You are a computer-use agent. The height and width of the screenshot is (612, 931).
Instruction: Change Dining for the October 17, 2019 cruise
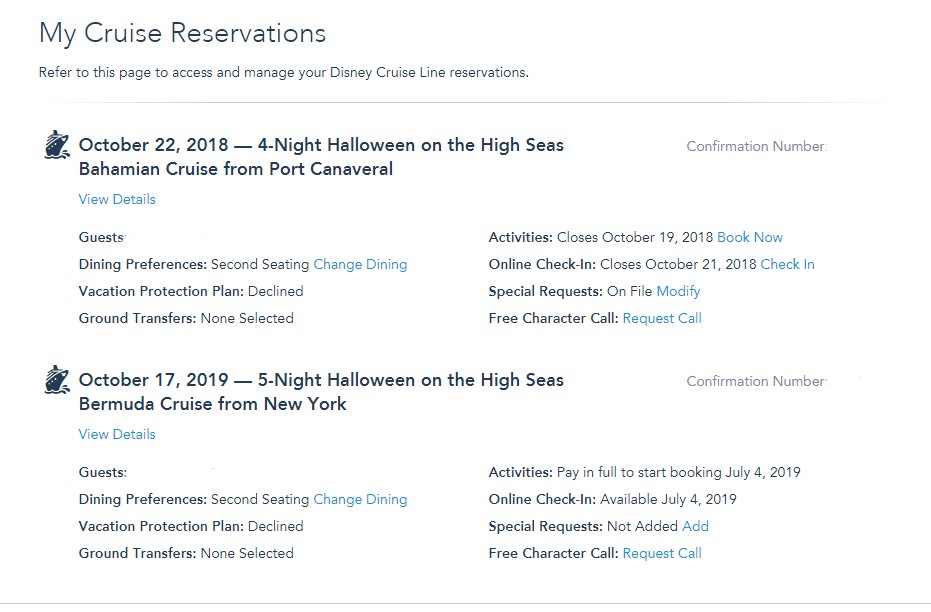pyautogui.click(x=360, y=500)
